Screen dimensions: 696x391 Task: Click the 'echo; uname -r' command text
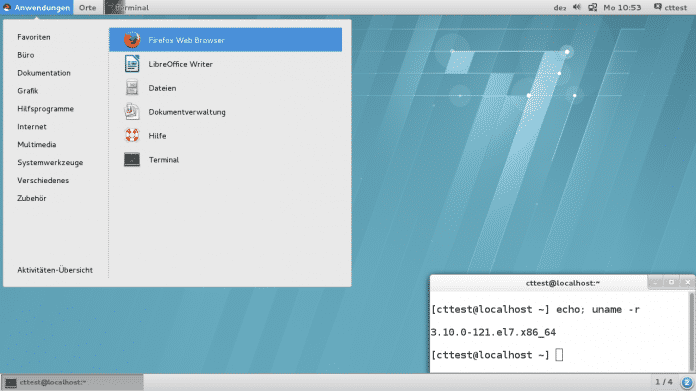click(598, 310)
